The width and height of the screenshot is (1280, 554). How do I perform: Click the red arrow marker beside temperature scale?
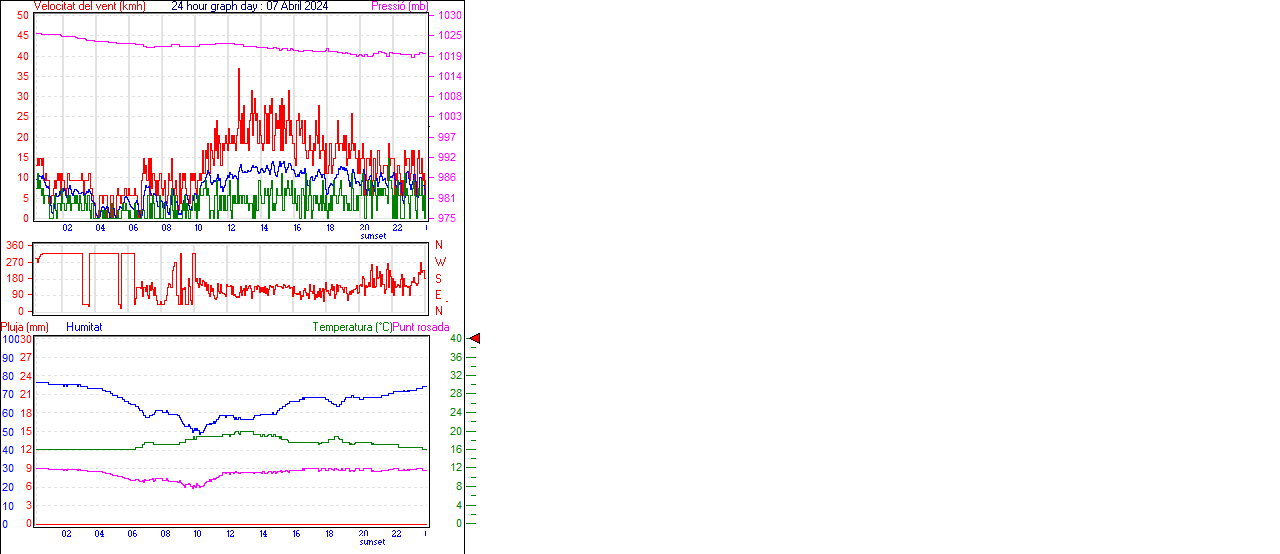click(x=475, y=339)
